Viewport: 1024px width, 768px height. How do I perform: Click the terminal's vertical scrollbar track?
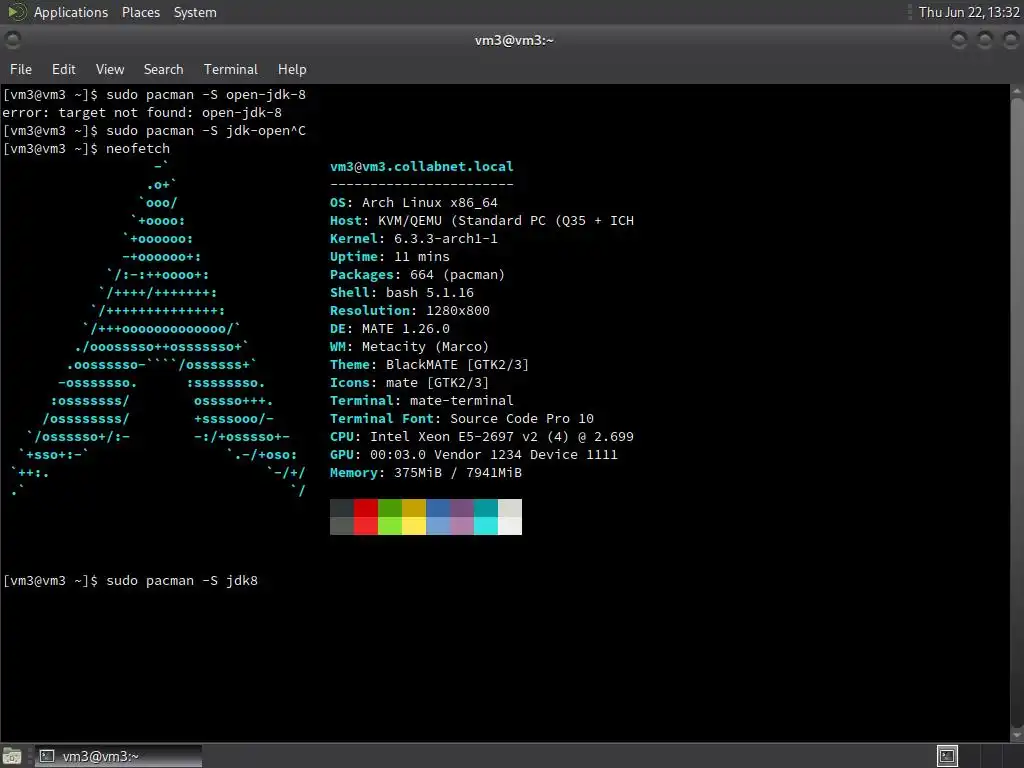click(1017, 412)
